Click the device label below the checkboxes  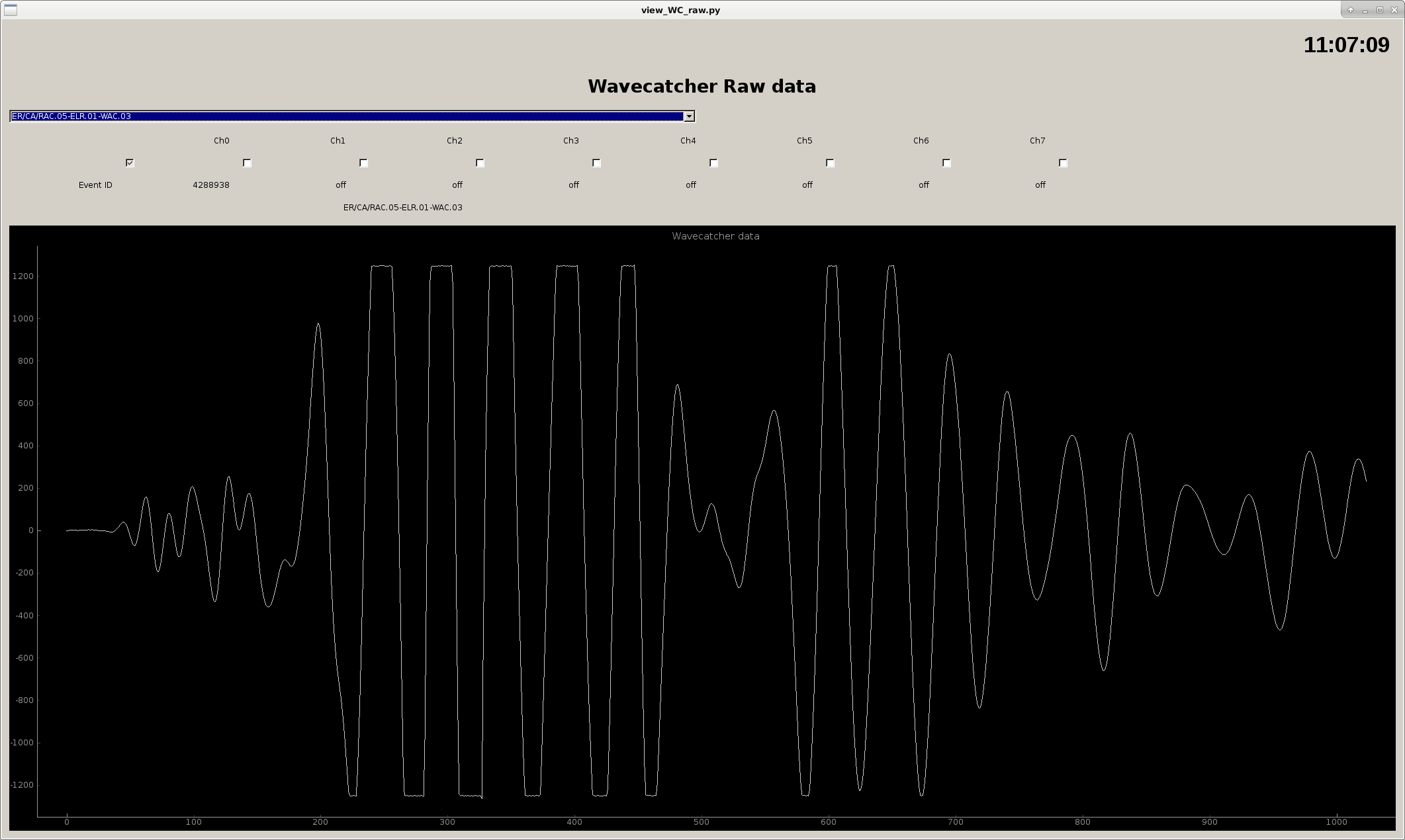[402, 208]
